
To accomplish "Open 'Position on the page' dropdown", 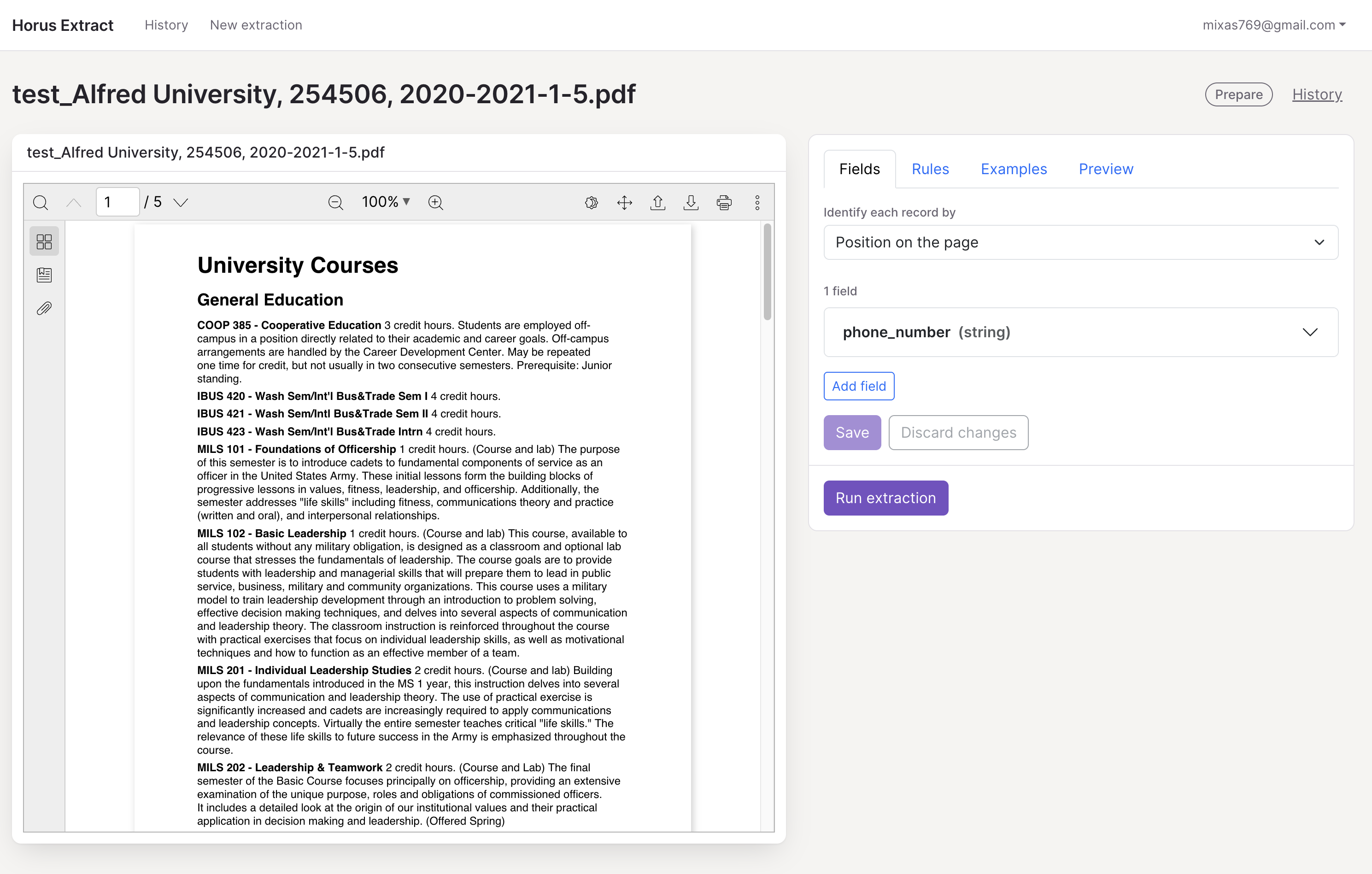I will click(1080, 242).
